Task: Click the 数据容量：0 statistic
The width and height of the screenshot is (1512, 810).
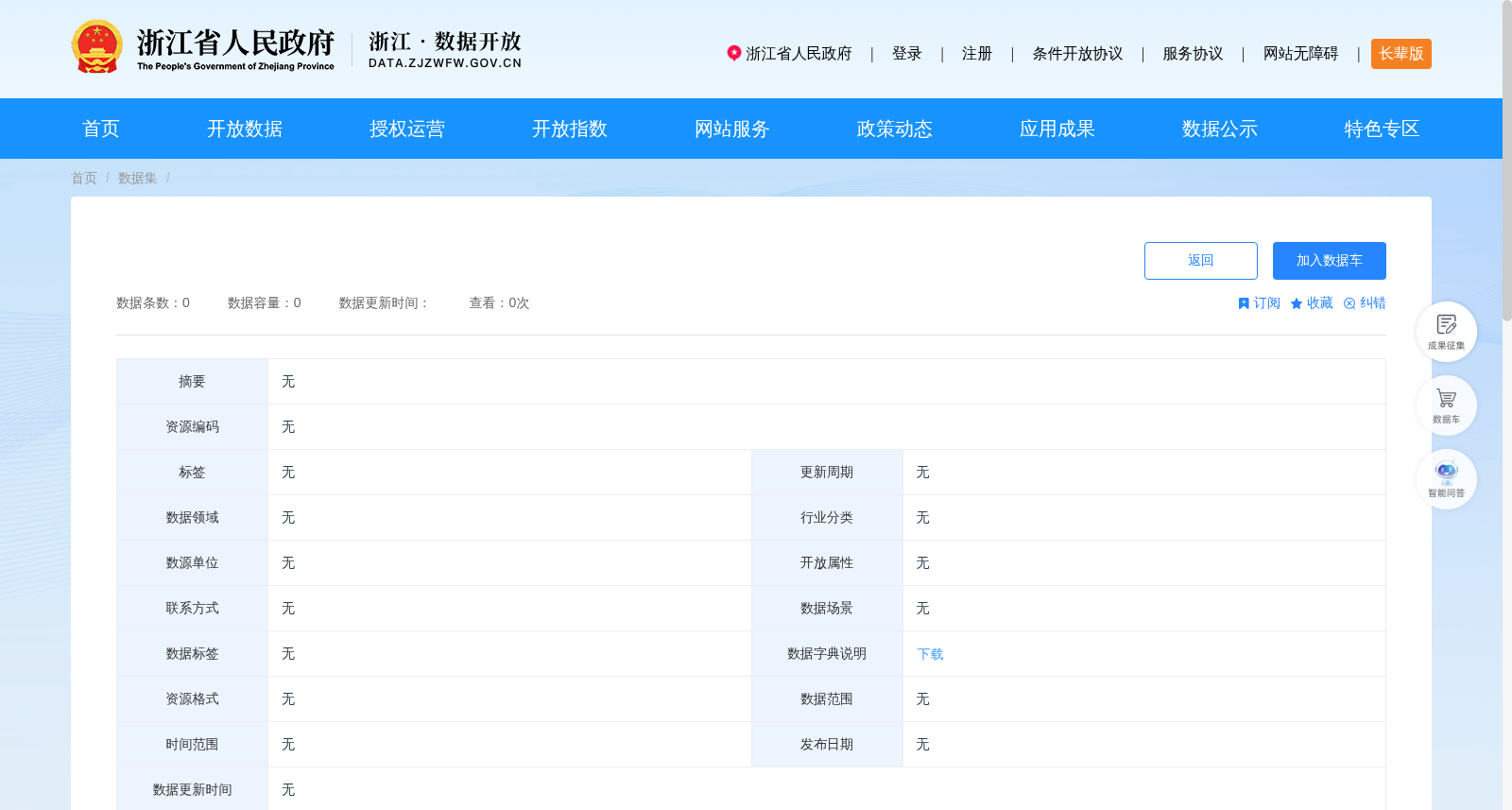Action: click(265, 303)
